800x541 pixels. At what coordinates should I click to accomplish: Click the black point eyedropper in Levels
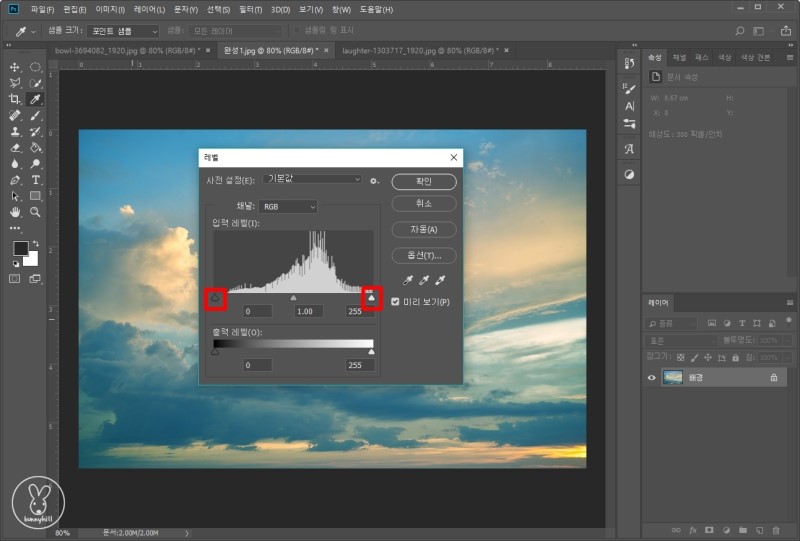[x=407, y=281]
